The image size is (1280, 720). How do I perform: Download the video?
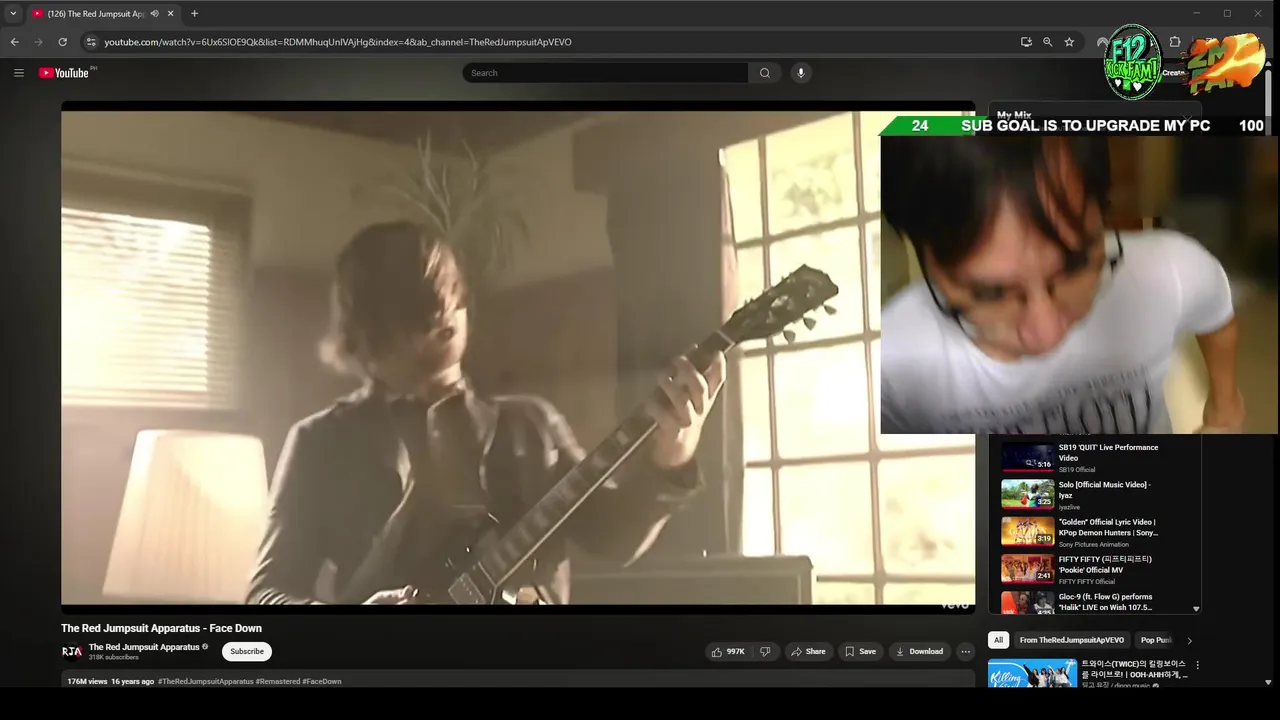tap(919, 651)
